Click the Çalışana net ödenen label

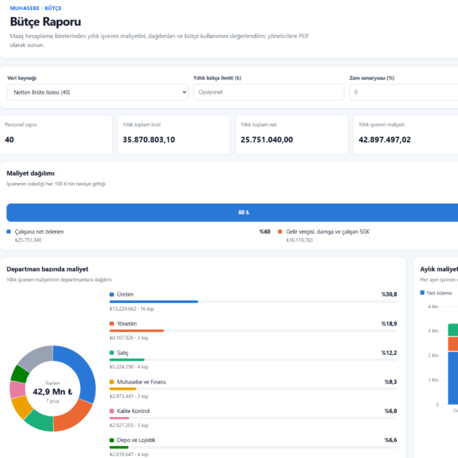click(39, 232)
